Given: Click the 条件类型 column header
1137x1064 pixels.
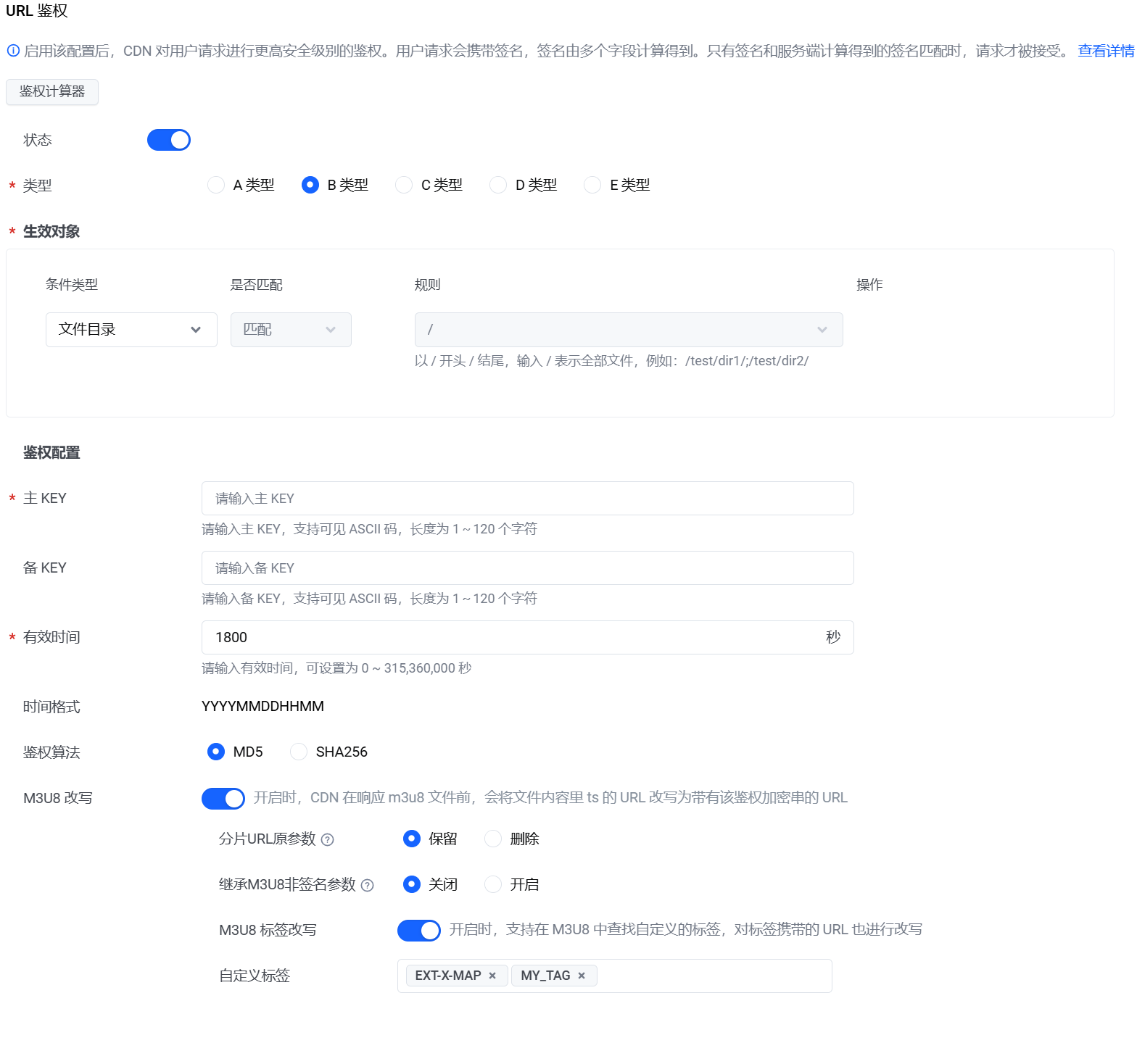Looking at the screenshot, I should (x=72, y=285).
